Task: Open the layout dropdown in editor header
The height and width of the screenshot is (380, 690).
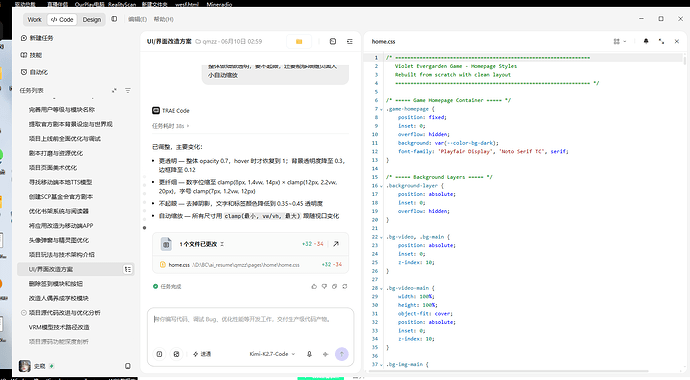Action: click(620, 41)
